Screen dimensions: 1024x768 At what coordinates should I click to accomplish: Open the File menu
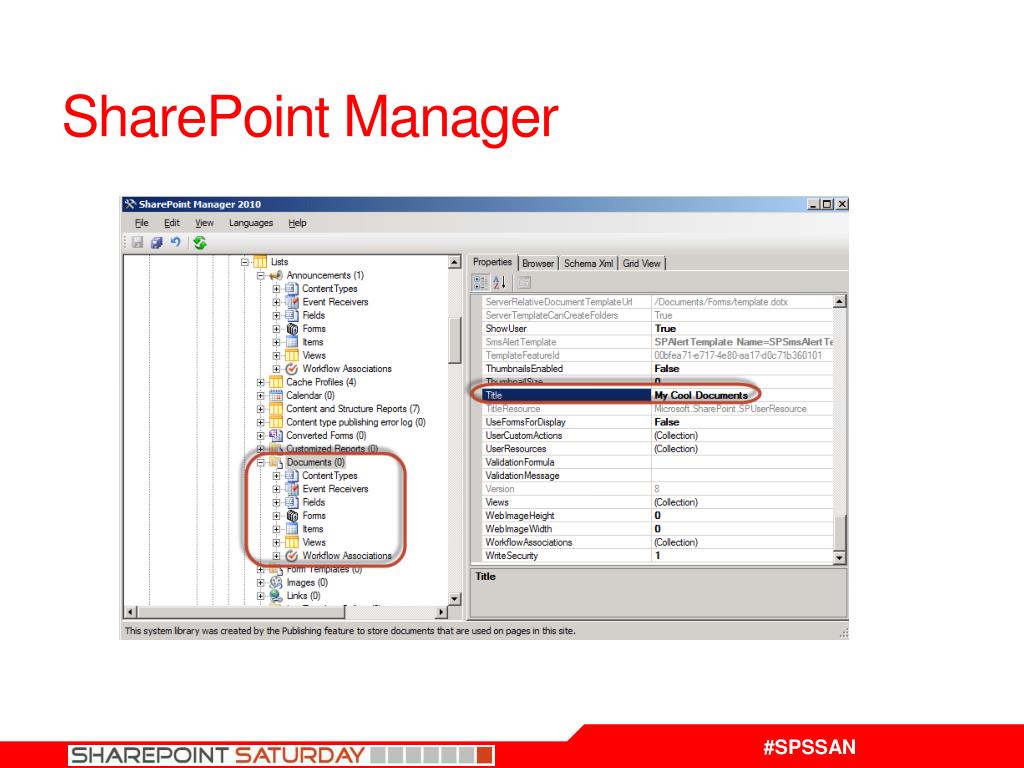142,223
